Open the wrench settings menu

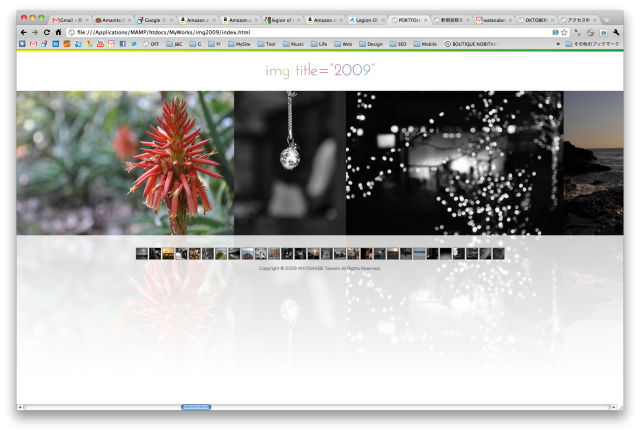(x=616, y=32)
